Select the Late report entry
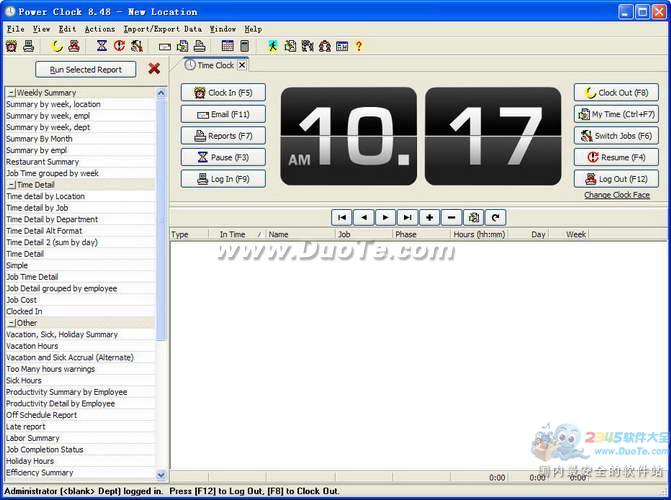671x500 pixels. [80, 427]
